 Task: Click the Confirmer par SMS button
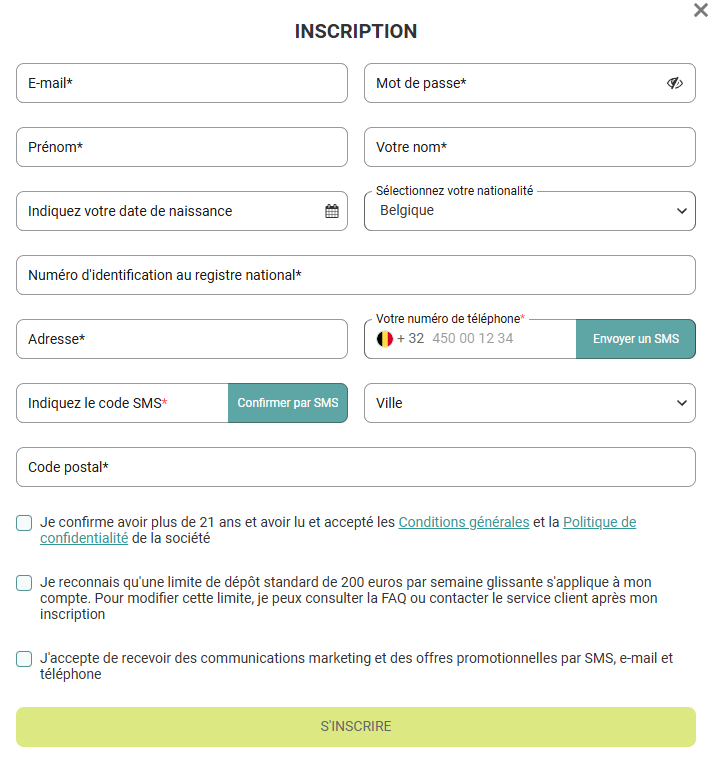[x=288, y=403]
